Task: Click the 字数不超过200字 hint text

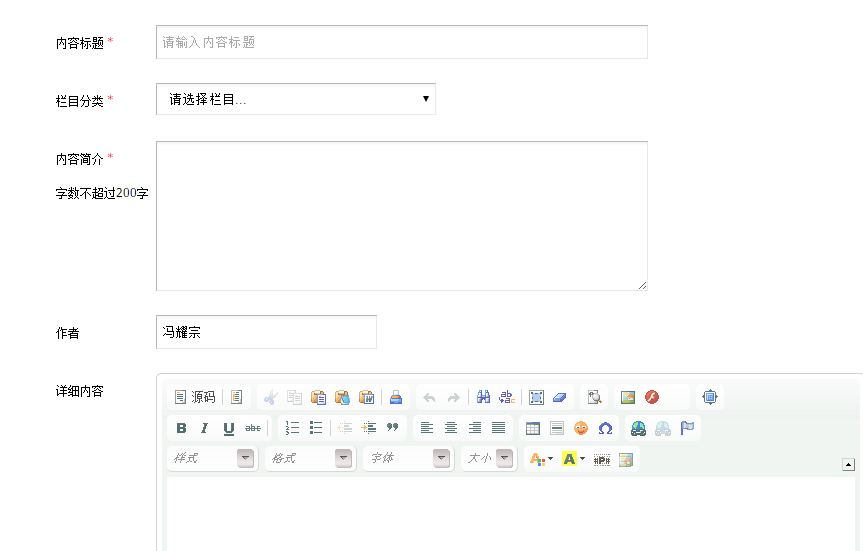Action: pyautogui.click(x=102, y=193)
